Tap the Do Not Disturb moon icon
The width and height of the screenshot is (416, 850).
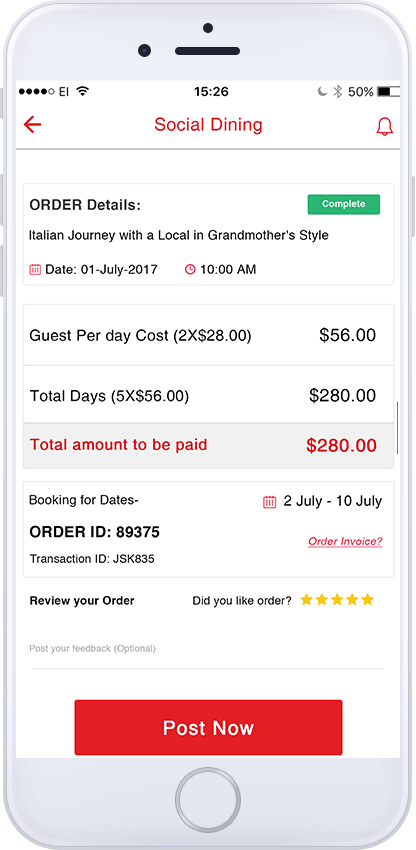[322, 92]
